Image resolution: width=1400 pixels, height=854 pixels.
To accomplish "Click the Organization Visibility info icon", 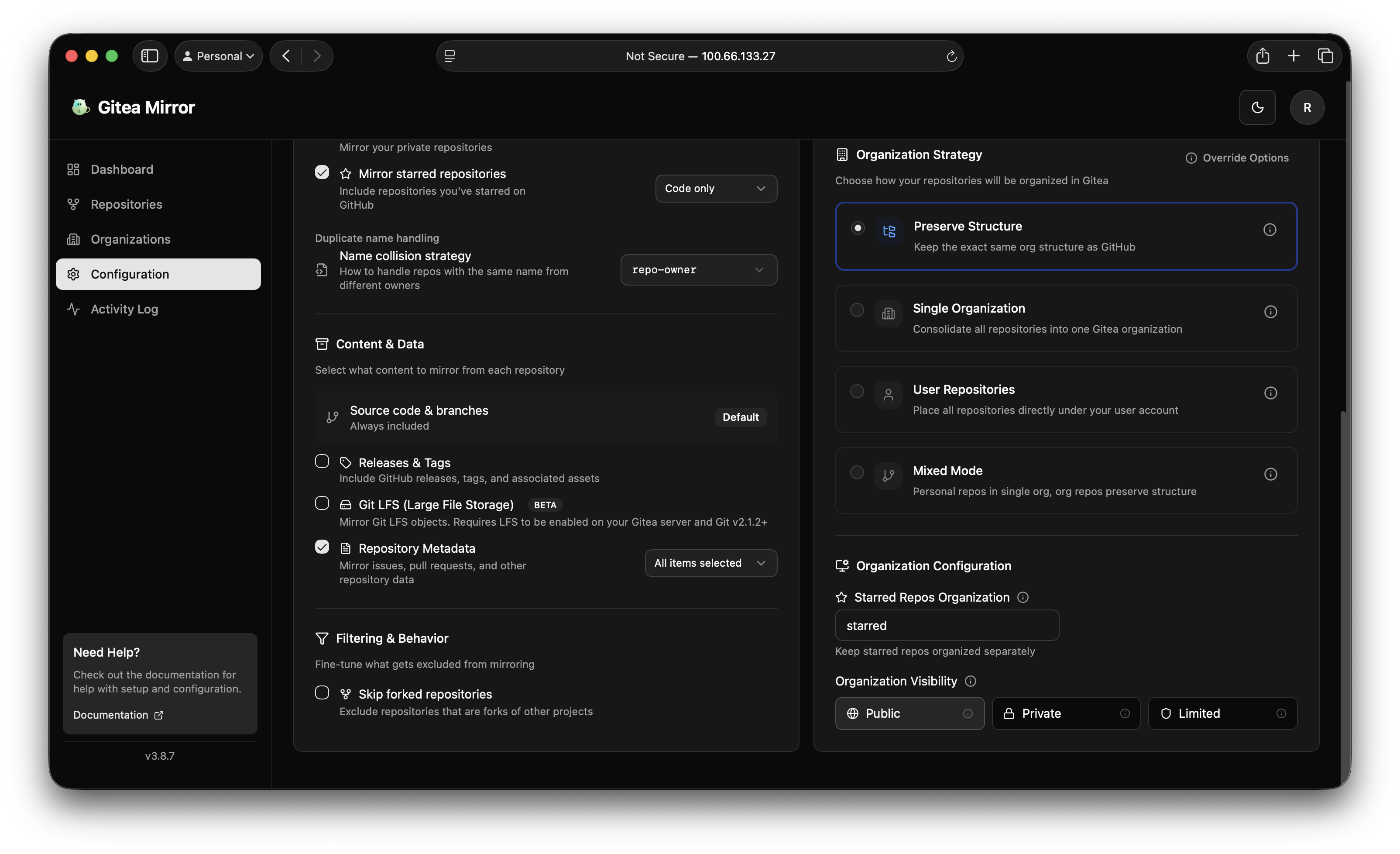I will pyautogui.click(x=971, y=681).
